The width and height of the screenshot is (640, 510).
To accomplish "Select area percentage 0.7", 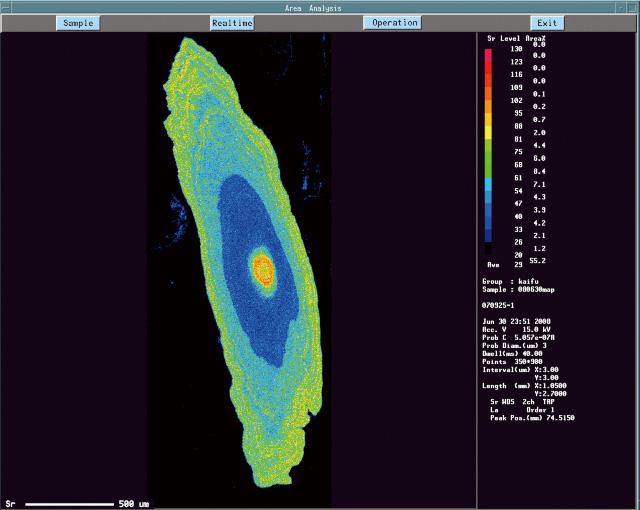I will tap(540, 120).
